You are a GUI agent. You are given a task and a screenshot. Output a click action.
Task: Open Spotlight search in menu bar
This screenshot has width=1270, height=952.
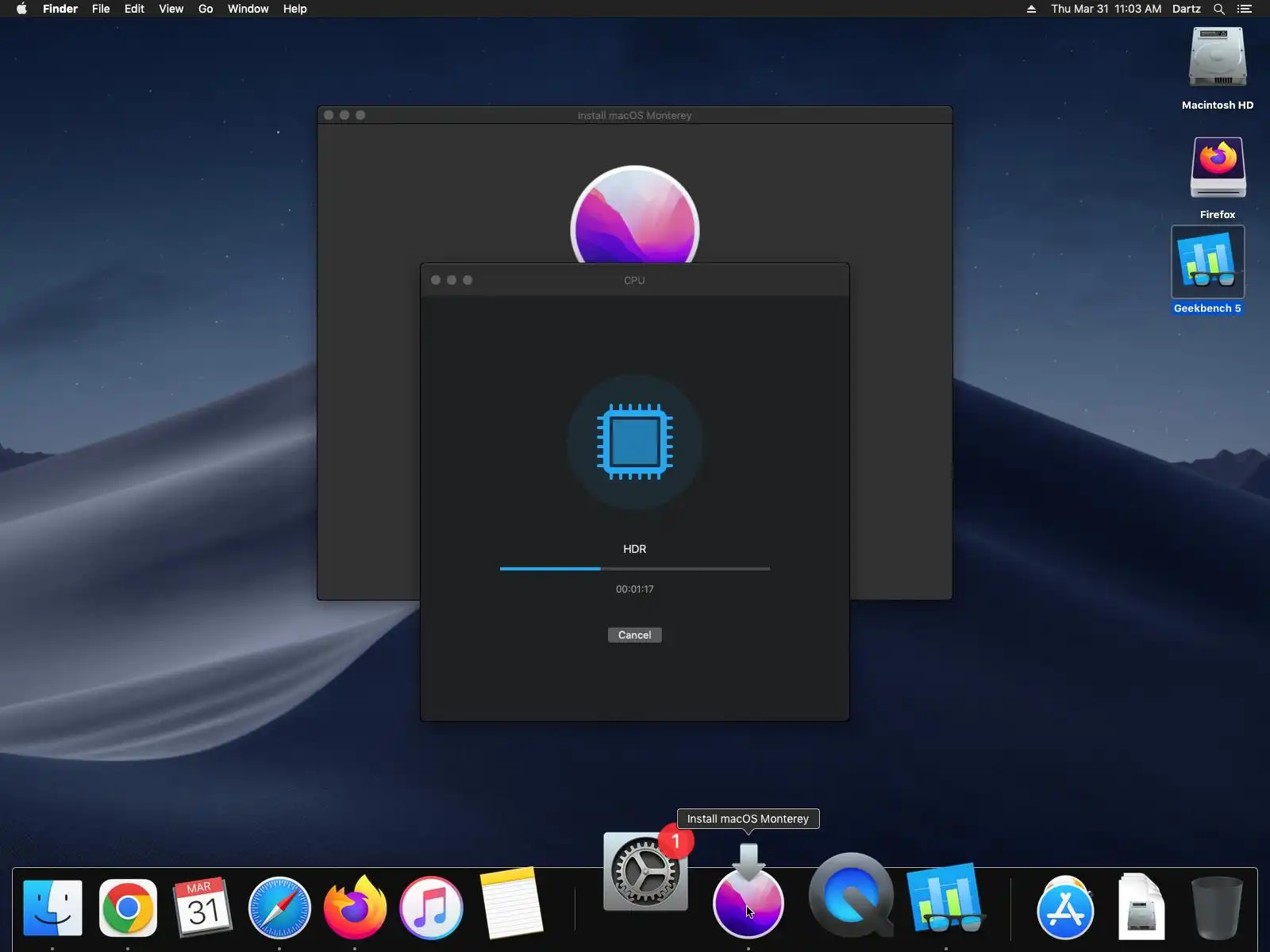coord(1219,9)
